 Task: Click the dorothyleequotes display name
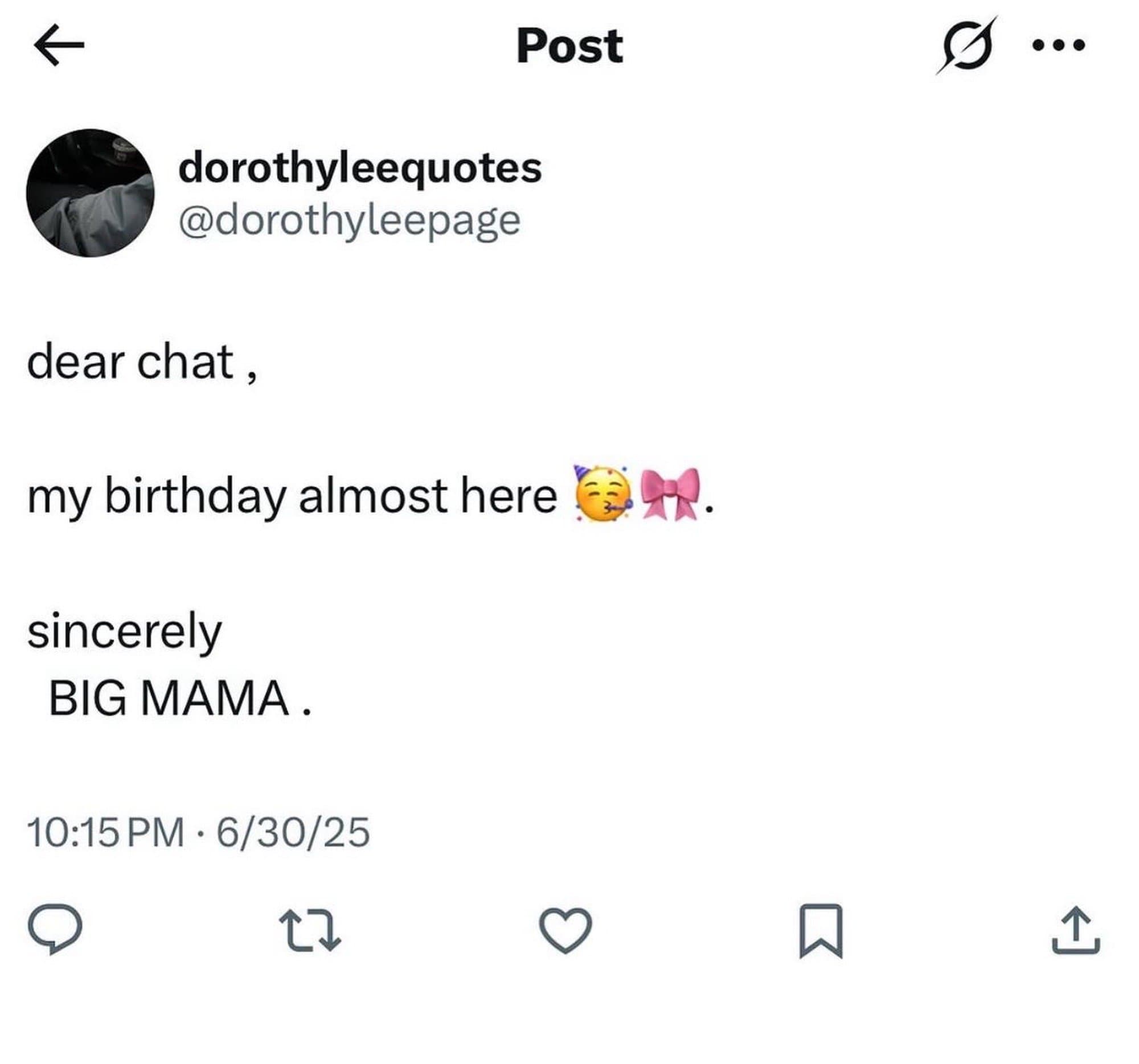[360, 169]
